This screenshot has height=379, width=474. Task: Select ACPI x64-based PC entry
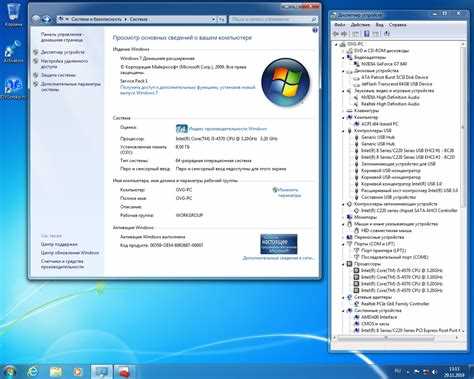[380, 124]
